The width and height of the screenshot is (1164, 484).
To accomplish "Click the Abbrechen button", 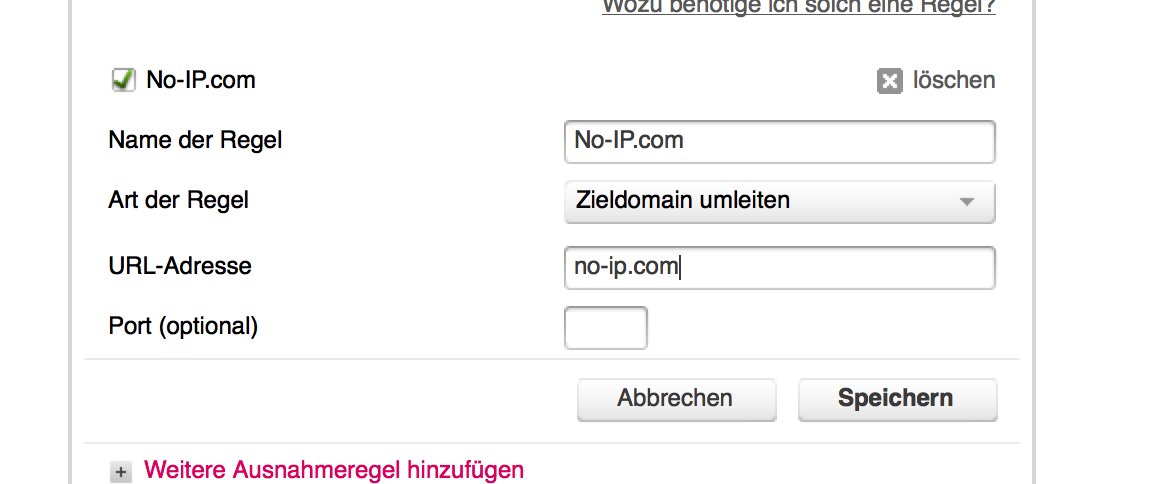I will point(676,399).
